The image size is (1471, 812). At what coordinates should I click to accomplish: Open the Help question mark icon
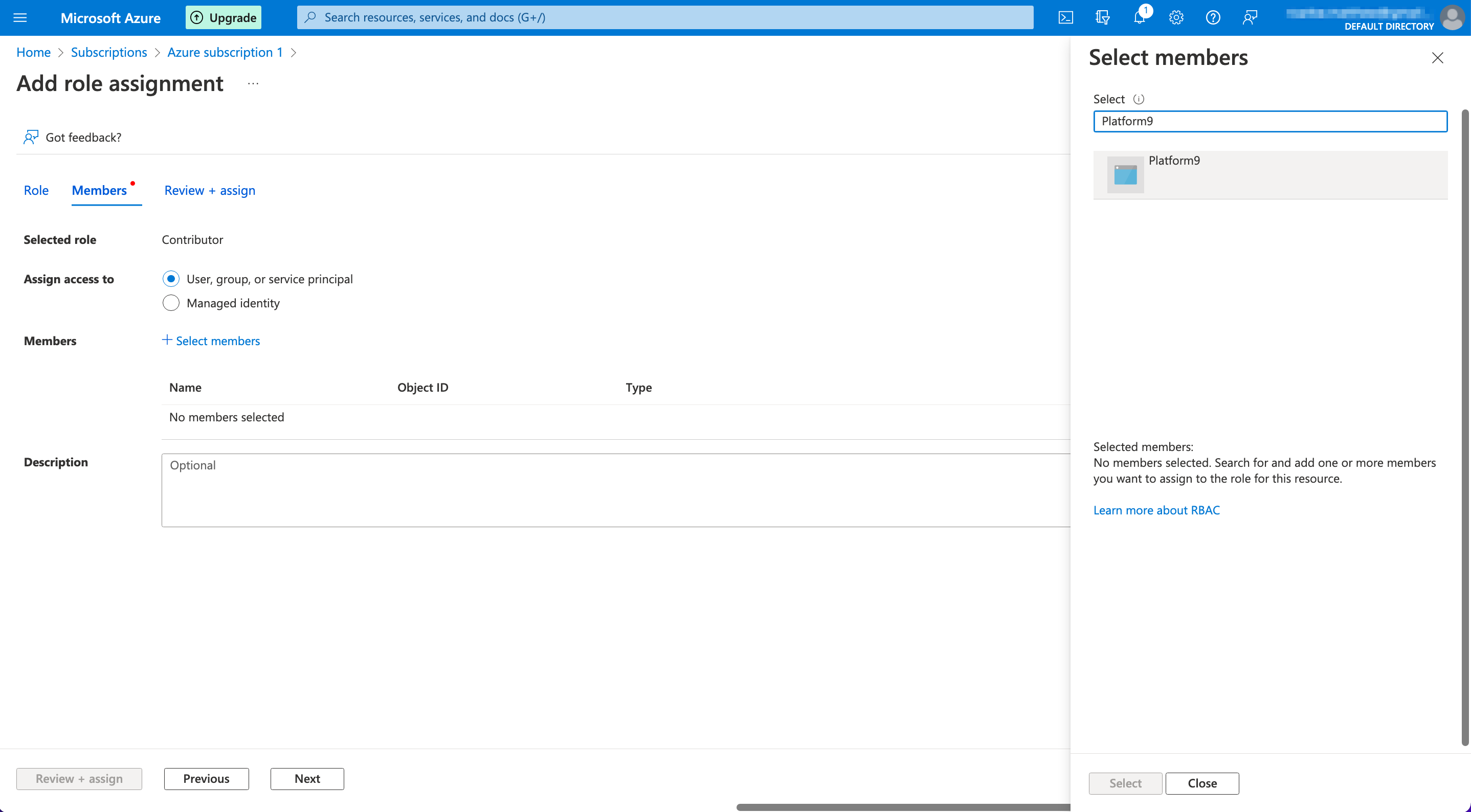click(x=1213, y=17)
